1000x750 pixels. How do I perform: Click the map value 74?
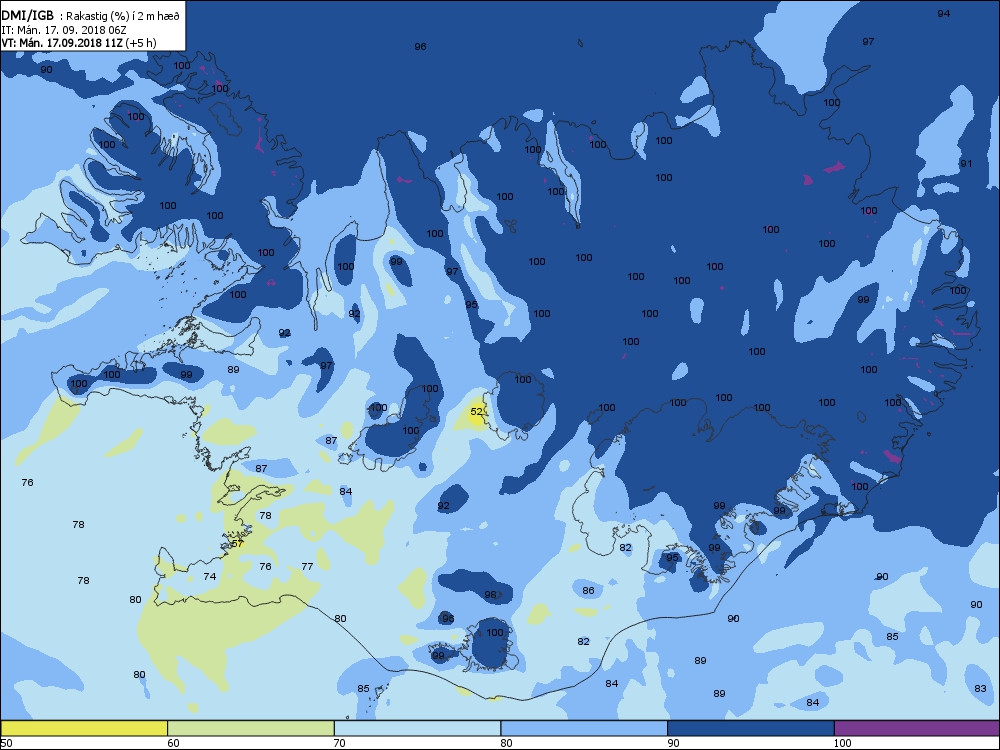point(210,577)
